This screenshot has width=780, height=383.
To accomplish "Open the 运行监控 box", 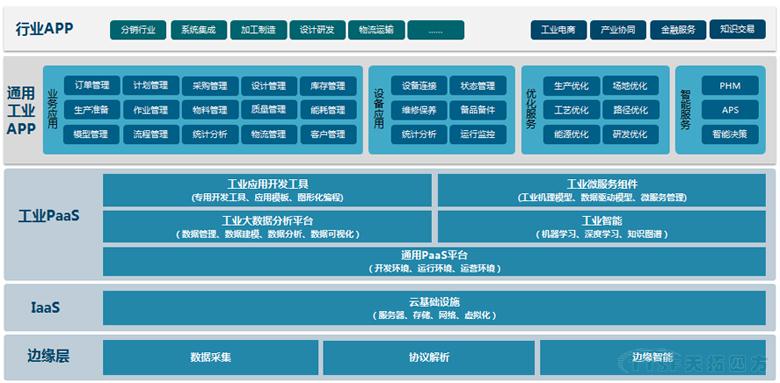I will [478, 134].
